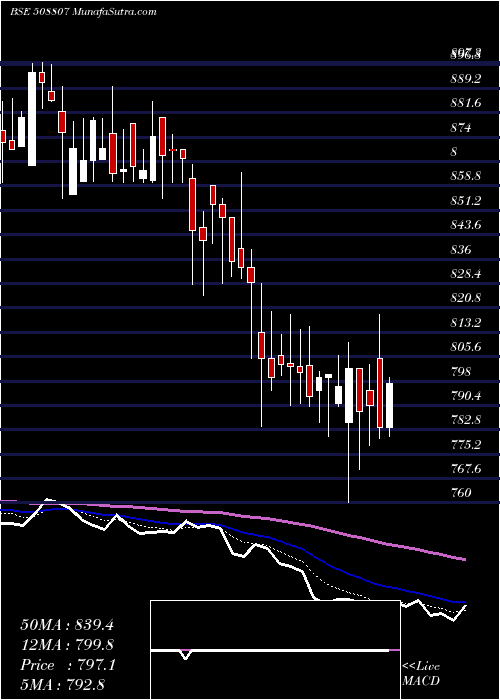Click the 874 price axis label
Viewport: 500px width, 700px height.
click(461, 128)
